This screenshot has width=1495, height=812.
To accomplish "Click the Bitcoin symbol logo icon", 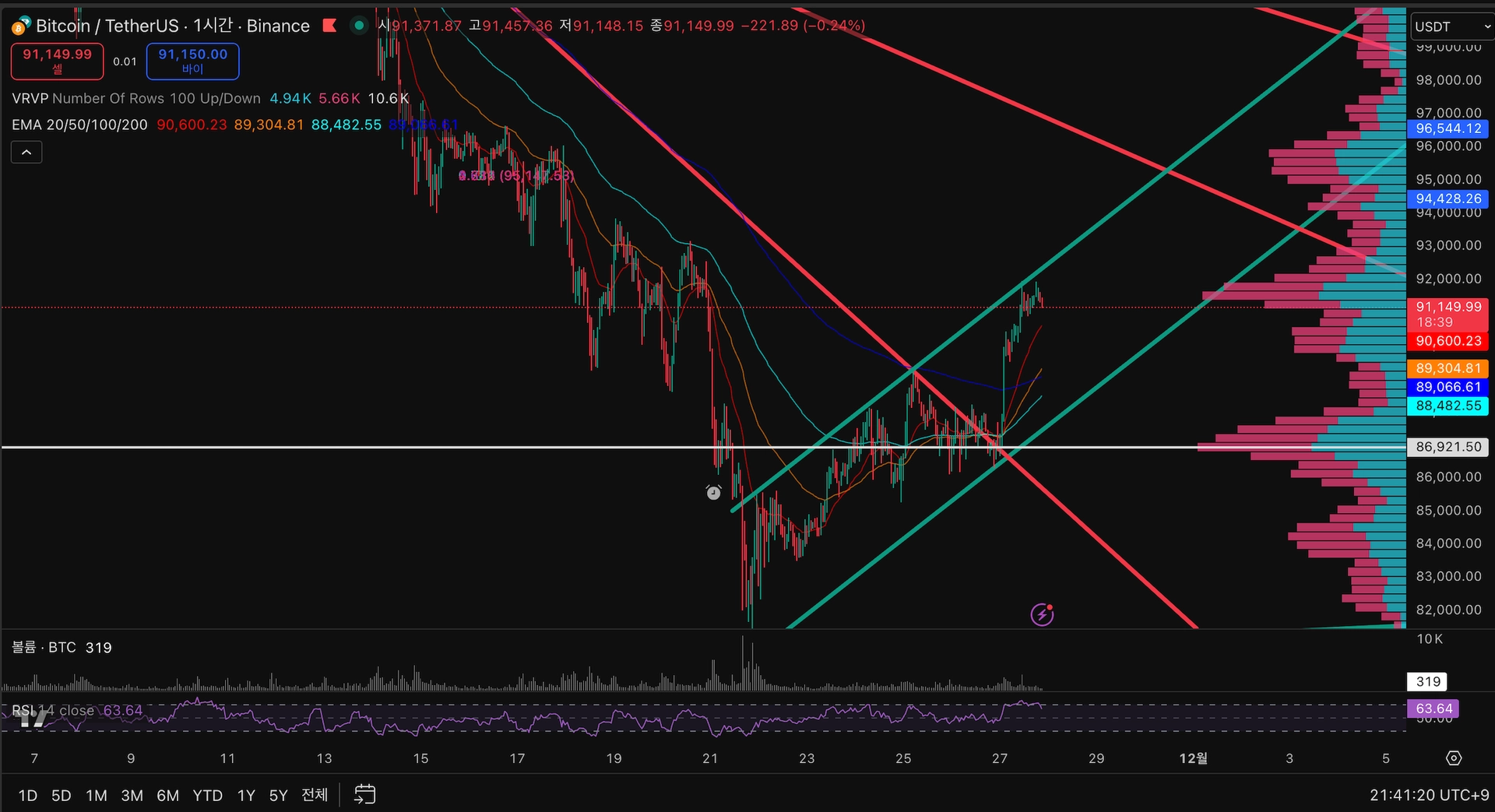I will pos(20,26).
